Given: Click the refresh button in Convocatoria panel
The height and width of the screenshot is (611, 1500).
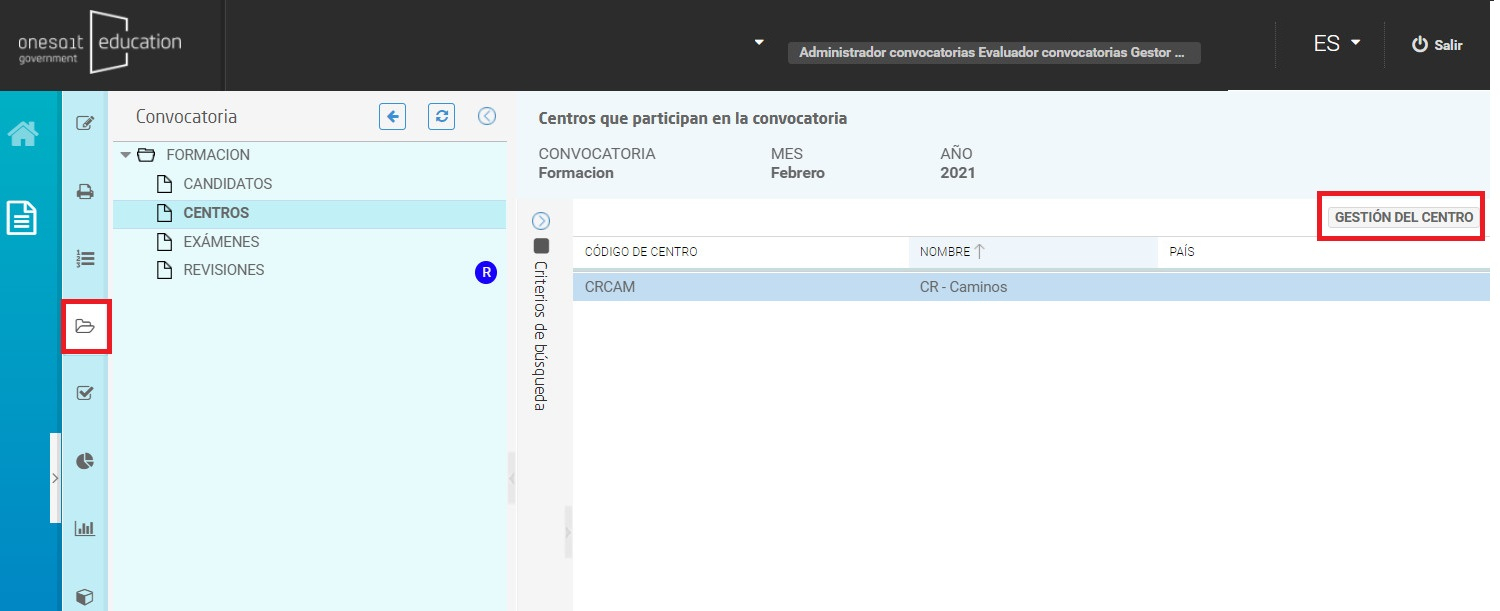Looking at the screenshot, I should (x=441, y=117).
